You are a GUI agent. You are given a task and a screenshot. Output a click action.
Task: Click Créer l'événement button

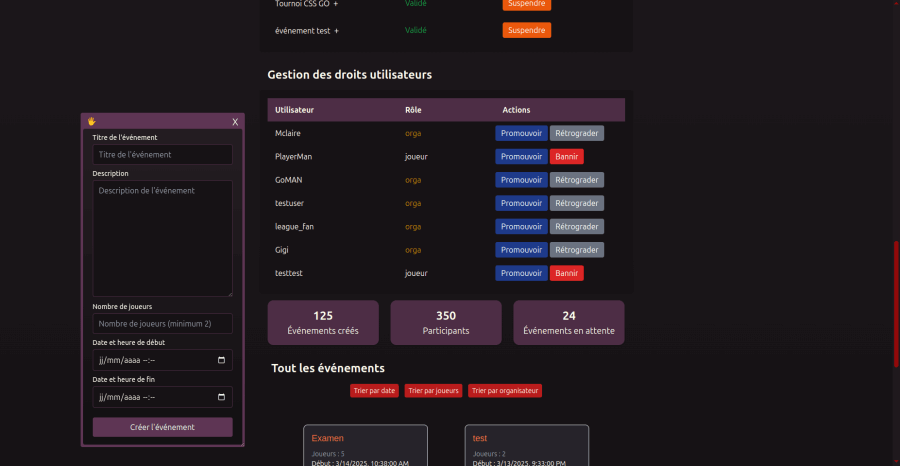(x=162, y=427)
